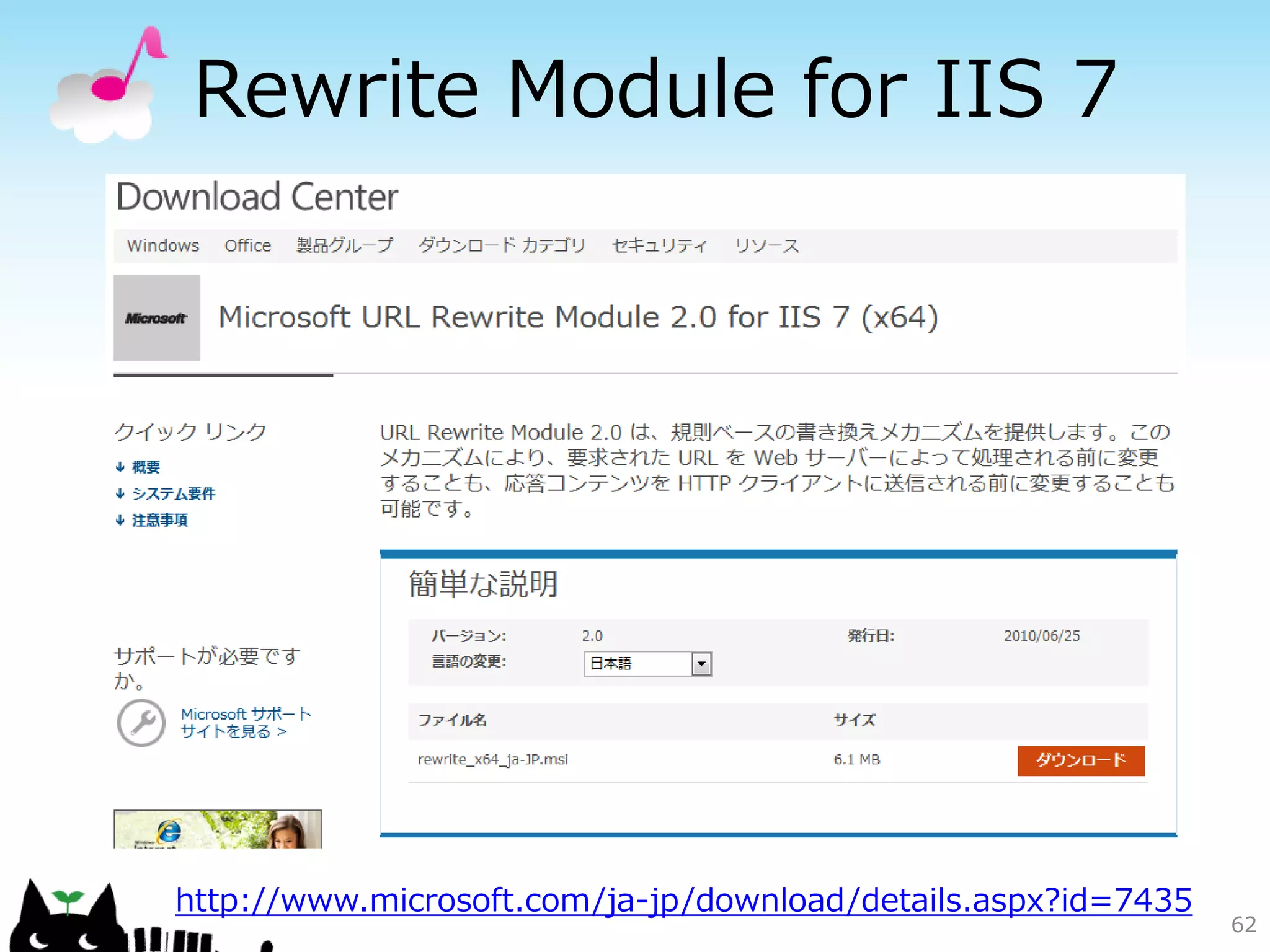
Task: Click the サイズ column header
Action: [855, 720]
